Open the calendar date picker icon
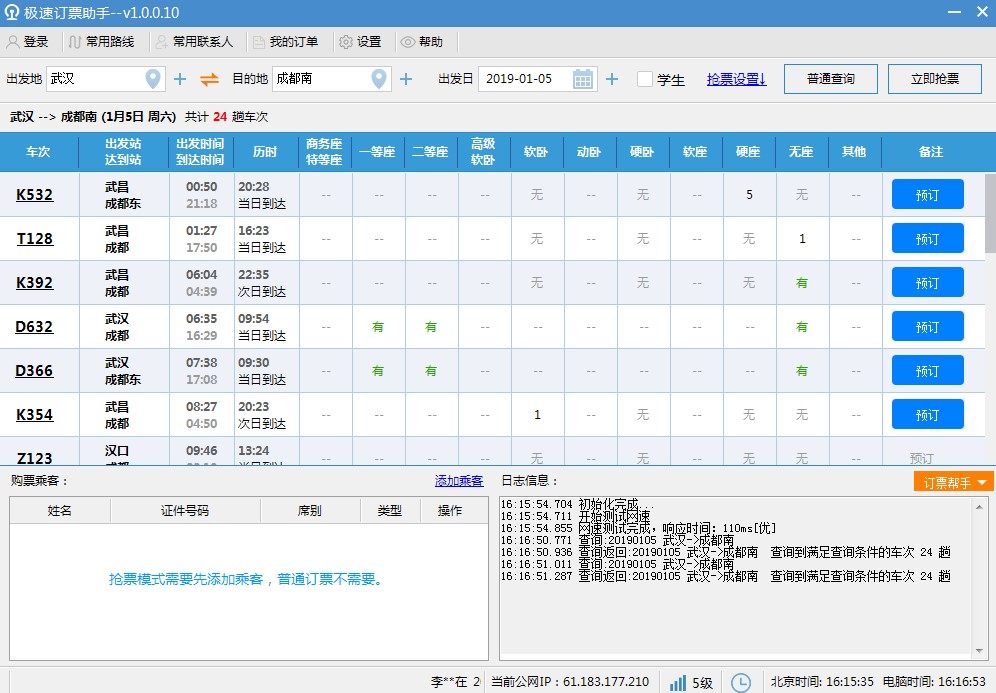996x693 pixels. [583, 79]
